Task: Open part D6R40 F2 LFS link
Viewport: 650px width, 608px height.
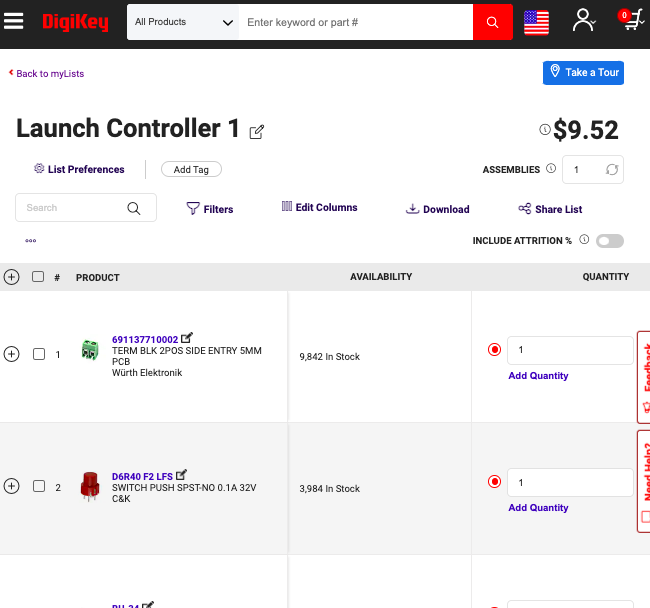Action: coord(142,477)
